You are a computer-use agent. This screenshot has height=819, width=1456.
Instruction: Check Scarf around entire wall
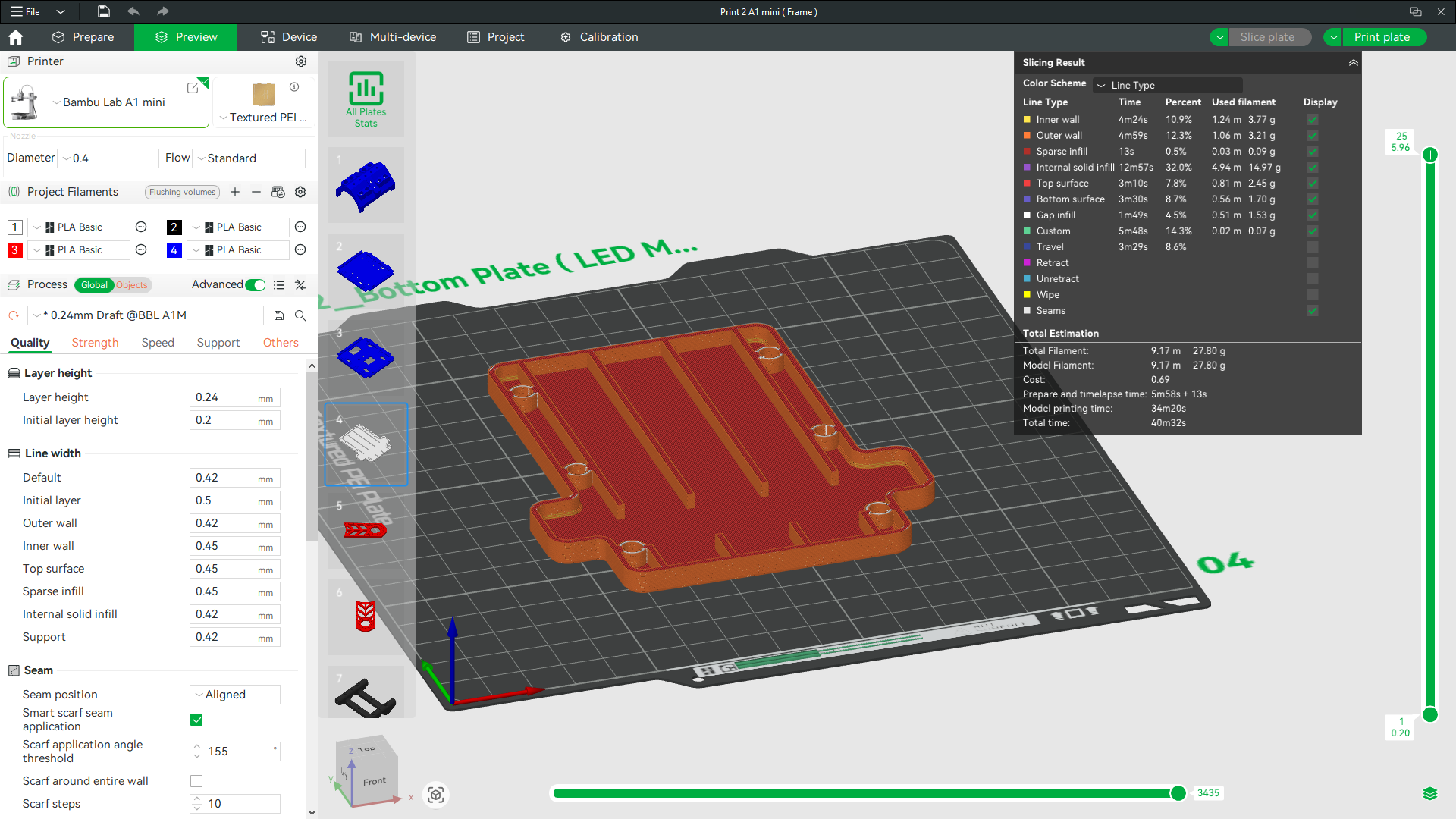196,781
